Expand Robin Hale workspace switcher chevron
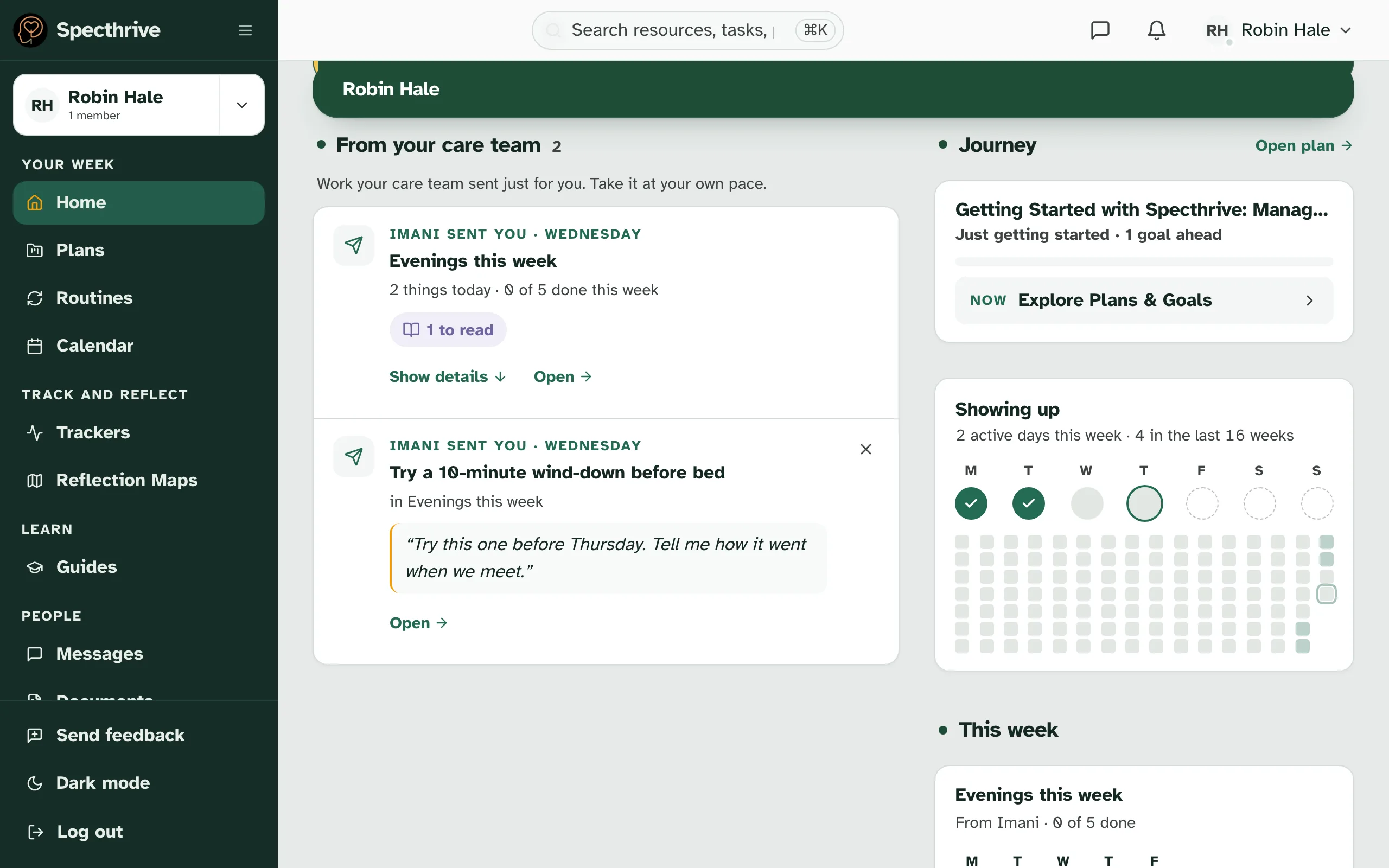 (241, 105)
